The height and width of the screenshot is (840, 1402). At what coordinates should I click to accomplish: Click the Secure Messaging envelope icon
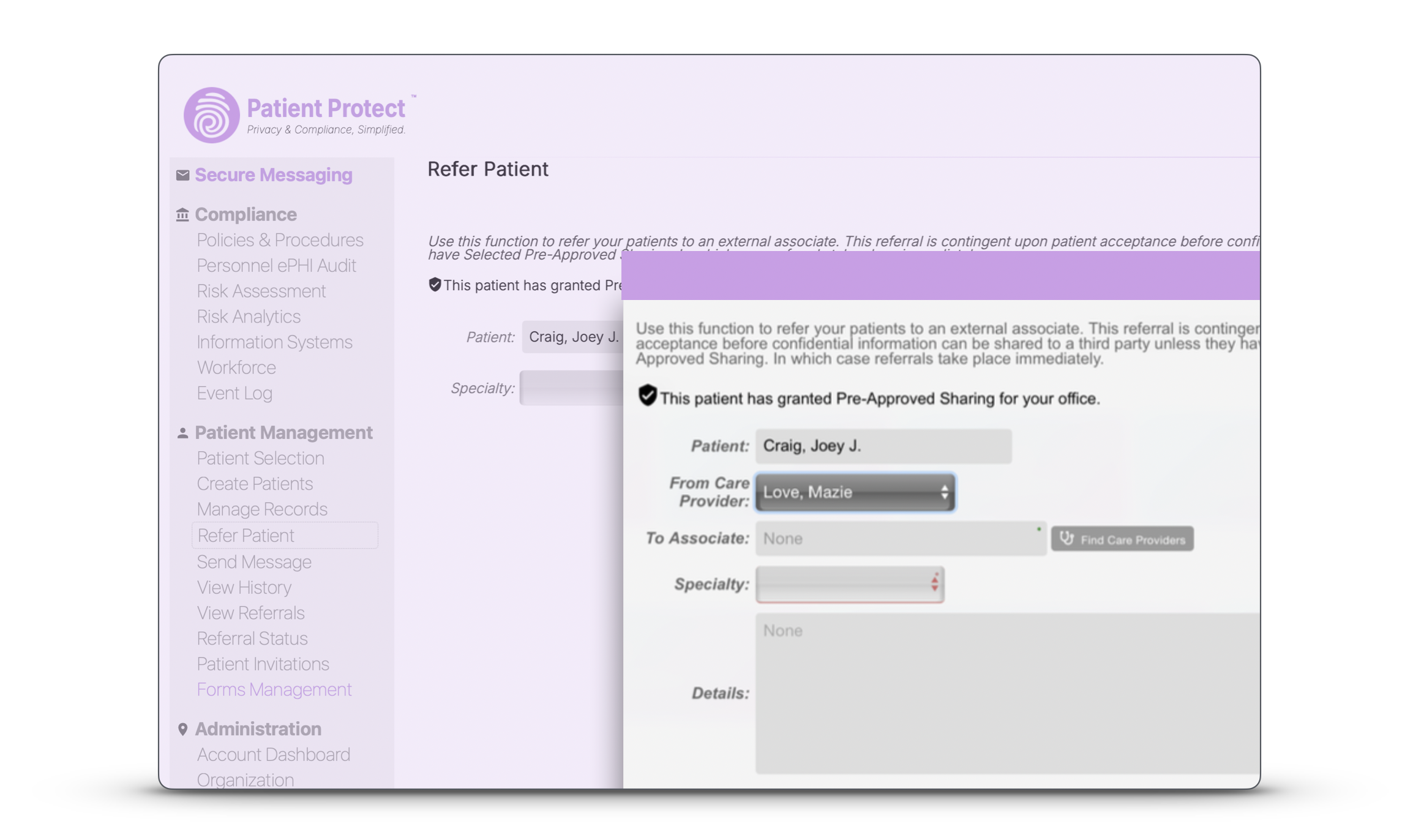pyautogui.click(x=182, y=175)
